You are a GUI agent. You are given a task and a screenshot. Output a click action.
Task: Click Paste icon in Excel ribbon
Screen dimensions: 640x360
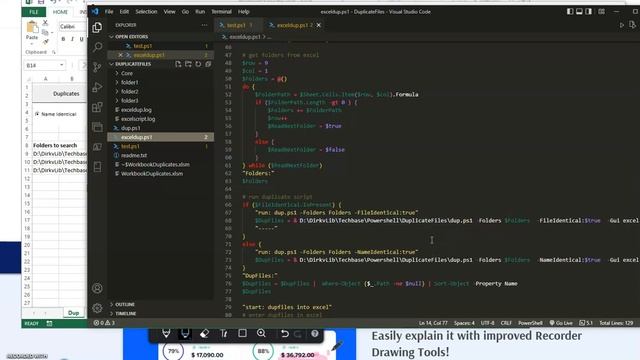click(32, 28)
